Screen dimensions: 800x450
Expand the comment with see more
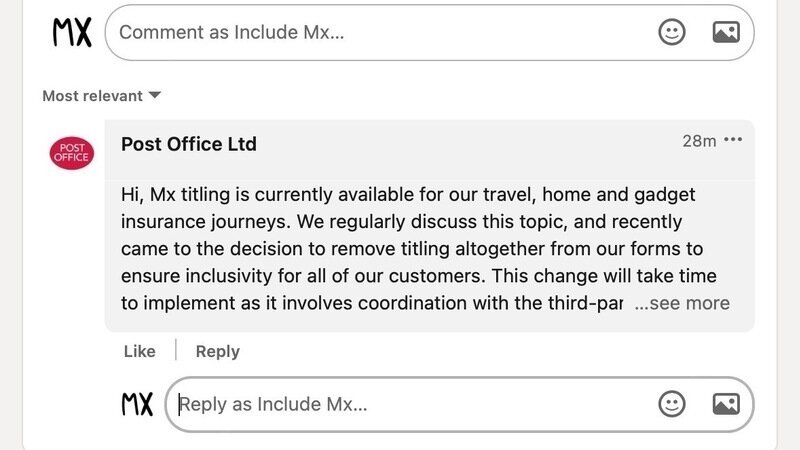pyautogui.click(x=682, y=303)
